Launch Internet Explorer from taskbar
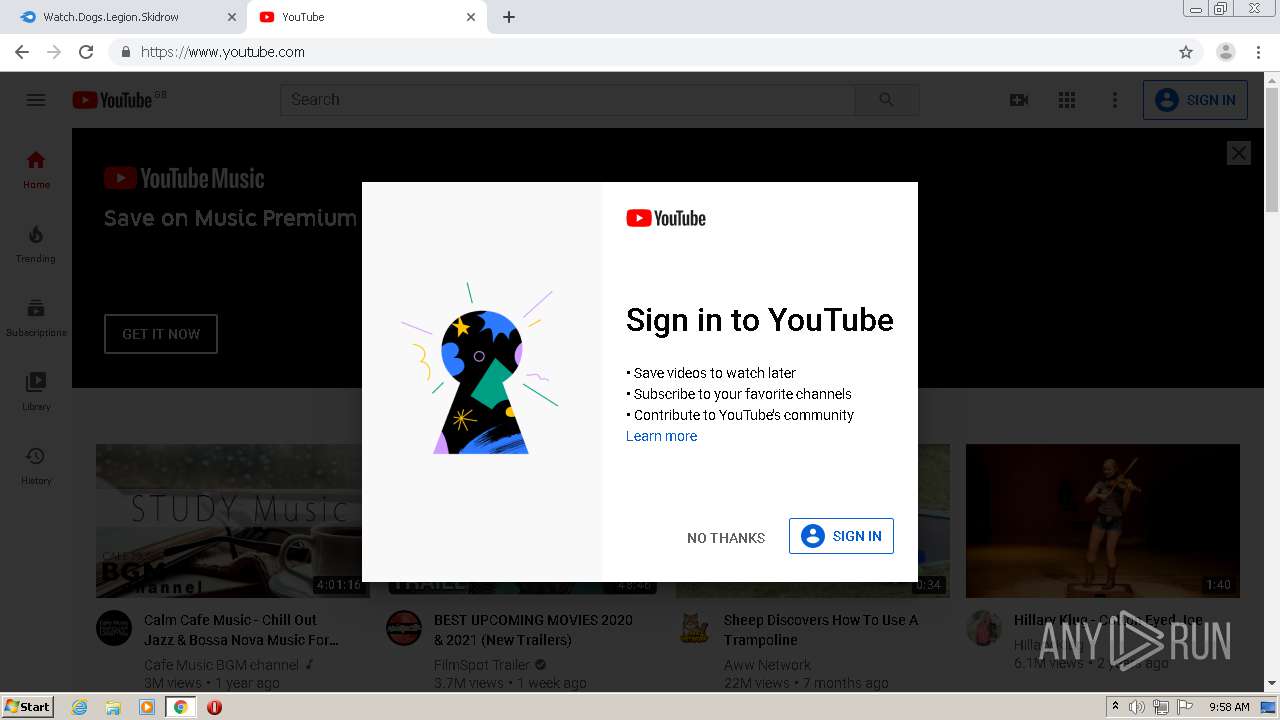Image resolution: width=1280 pixels, height=720 pixels. click(x=80, y=707)
